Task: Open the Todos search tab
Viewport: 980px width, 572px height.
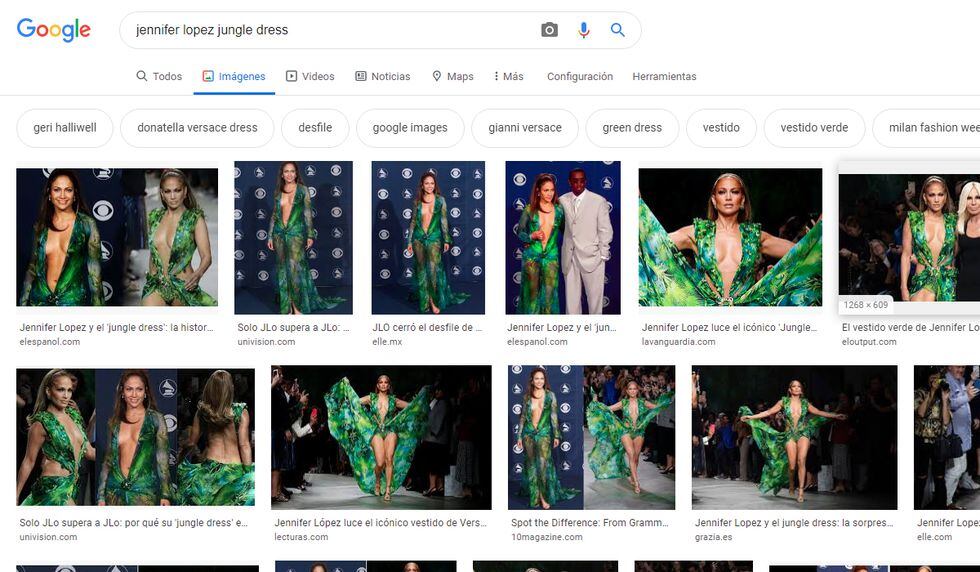Action: coord(159,76)
